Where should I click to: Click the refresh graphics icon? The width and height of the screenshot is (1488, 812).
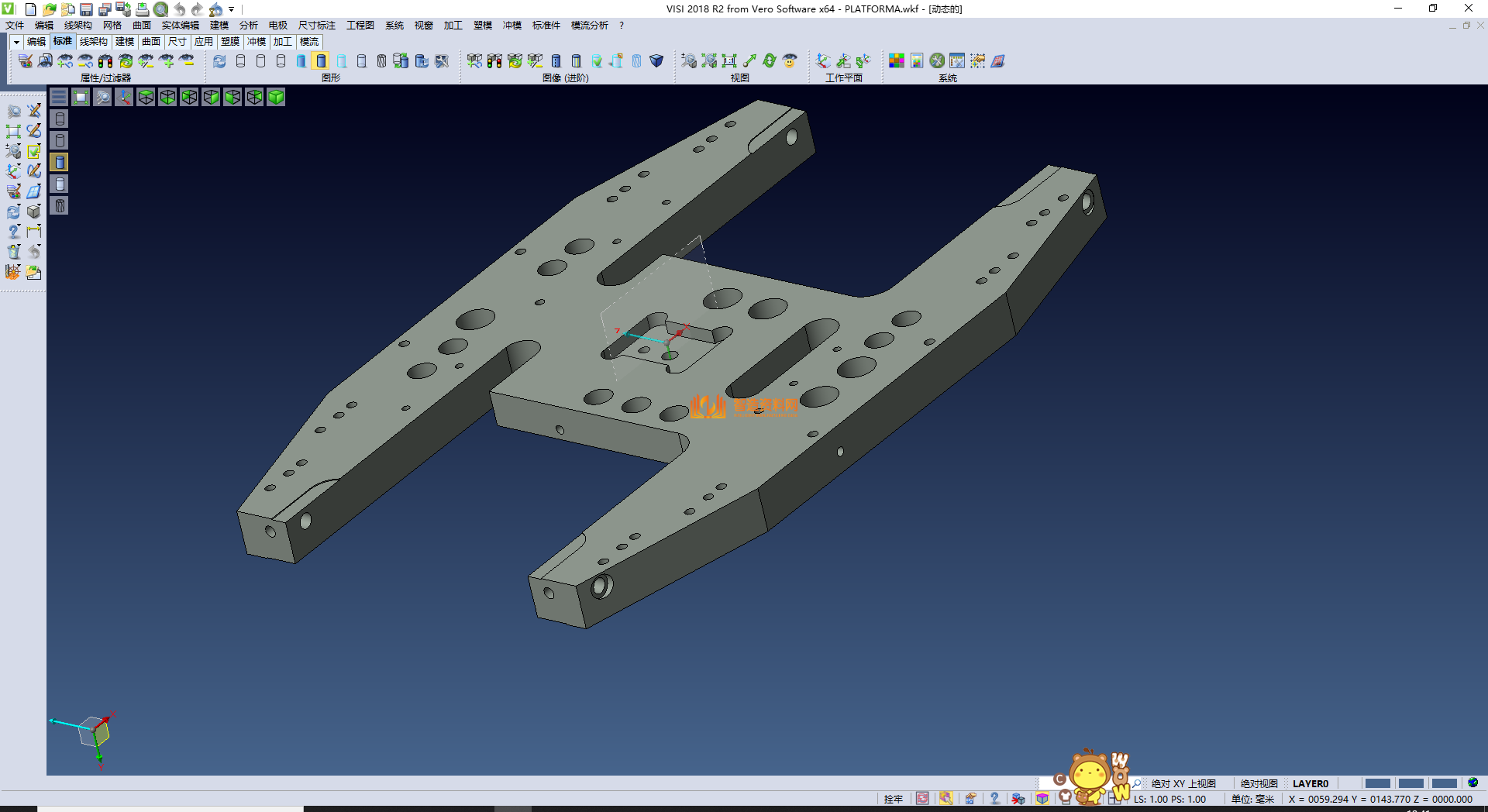coord(219,61)
